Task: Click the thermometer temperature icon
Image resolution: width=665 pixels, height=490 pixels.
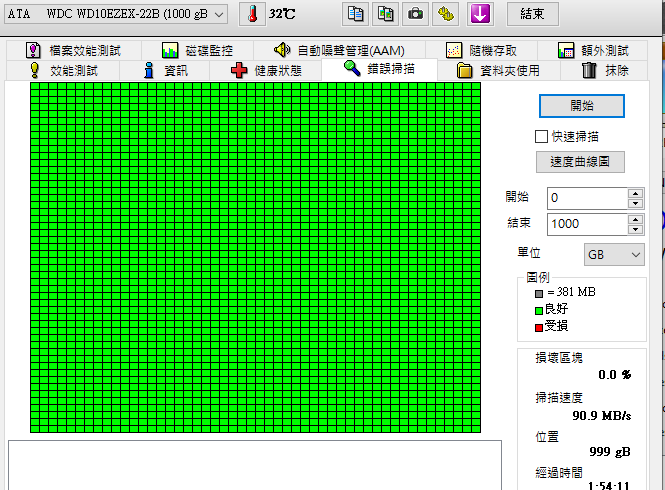Action: point(252,14)
